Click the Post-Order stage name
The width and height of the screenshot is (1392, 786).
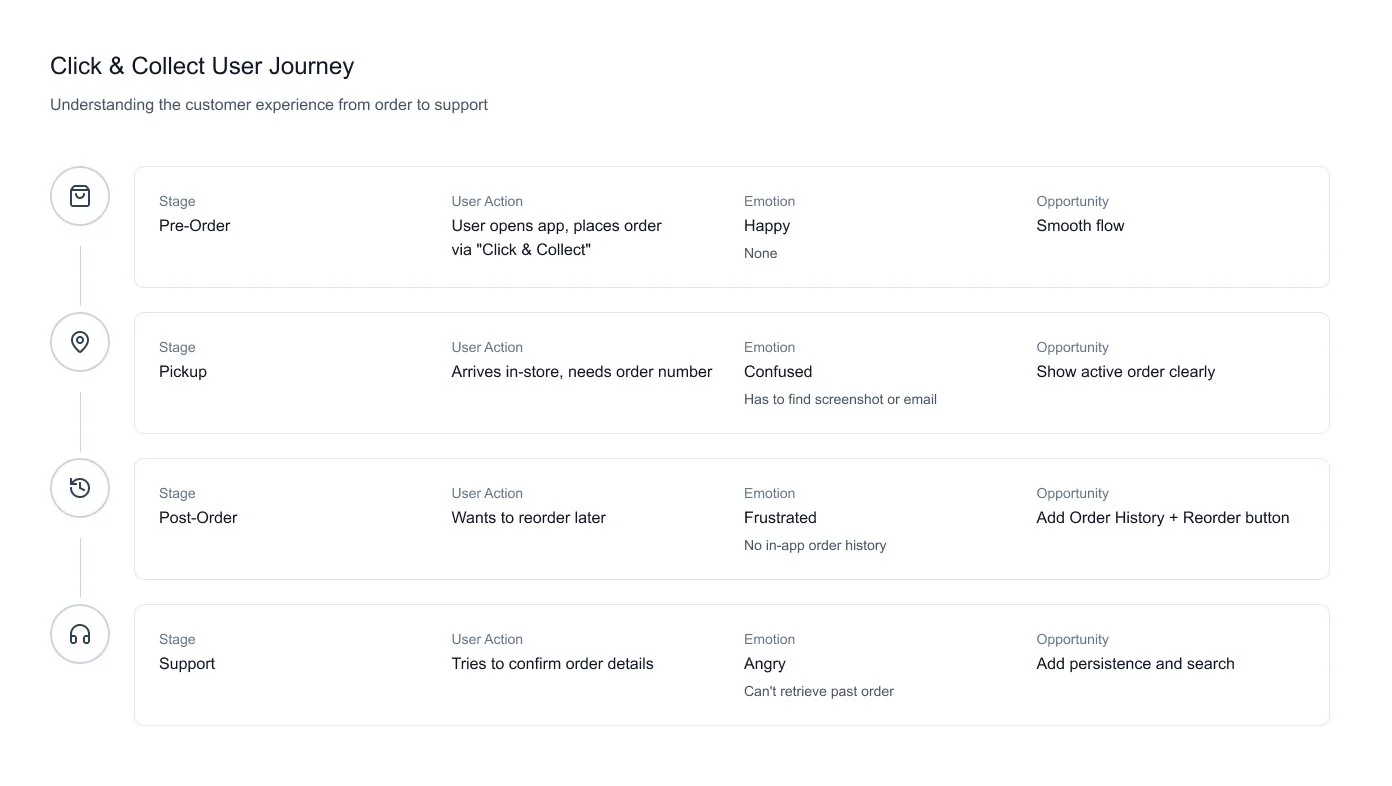(198, 518)
